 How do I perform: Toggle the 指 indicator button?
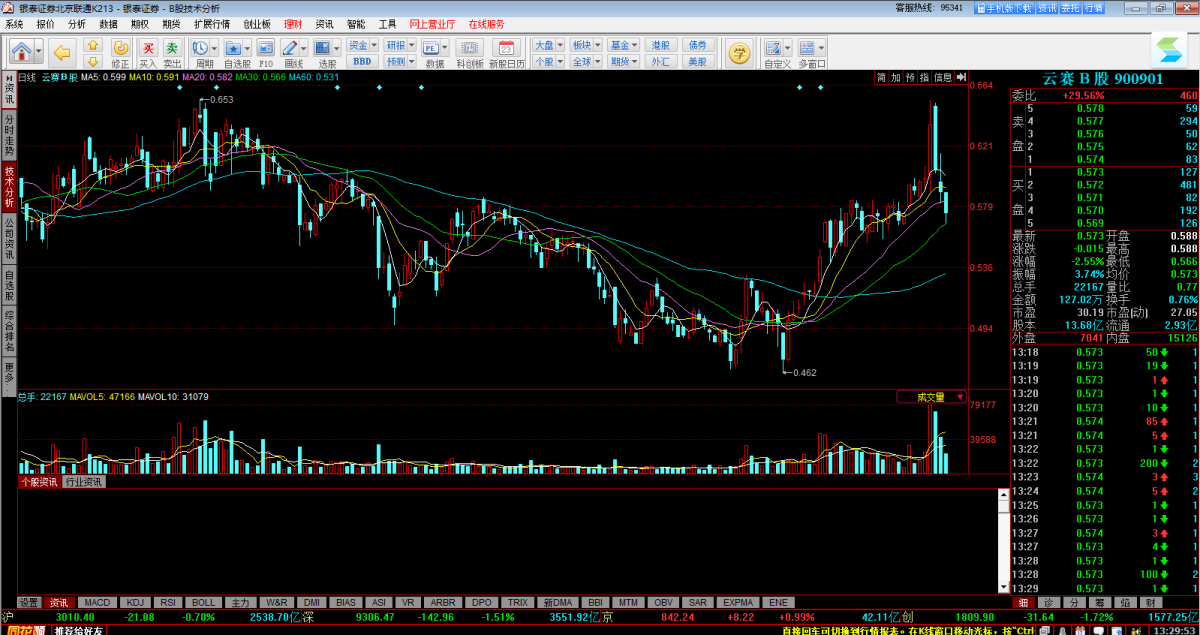coord(924,77)
